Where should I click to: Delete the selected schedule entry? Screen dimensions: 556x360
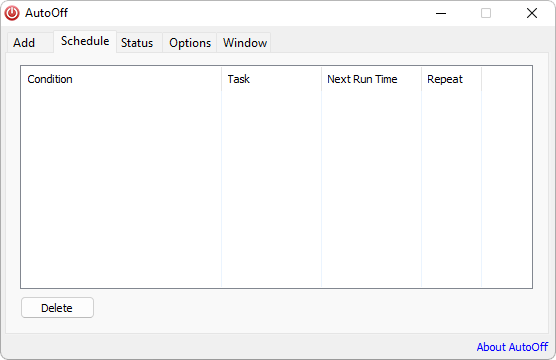57,308
